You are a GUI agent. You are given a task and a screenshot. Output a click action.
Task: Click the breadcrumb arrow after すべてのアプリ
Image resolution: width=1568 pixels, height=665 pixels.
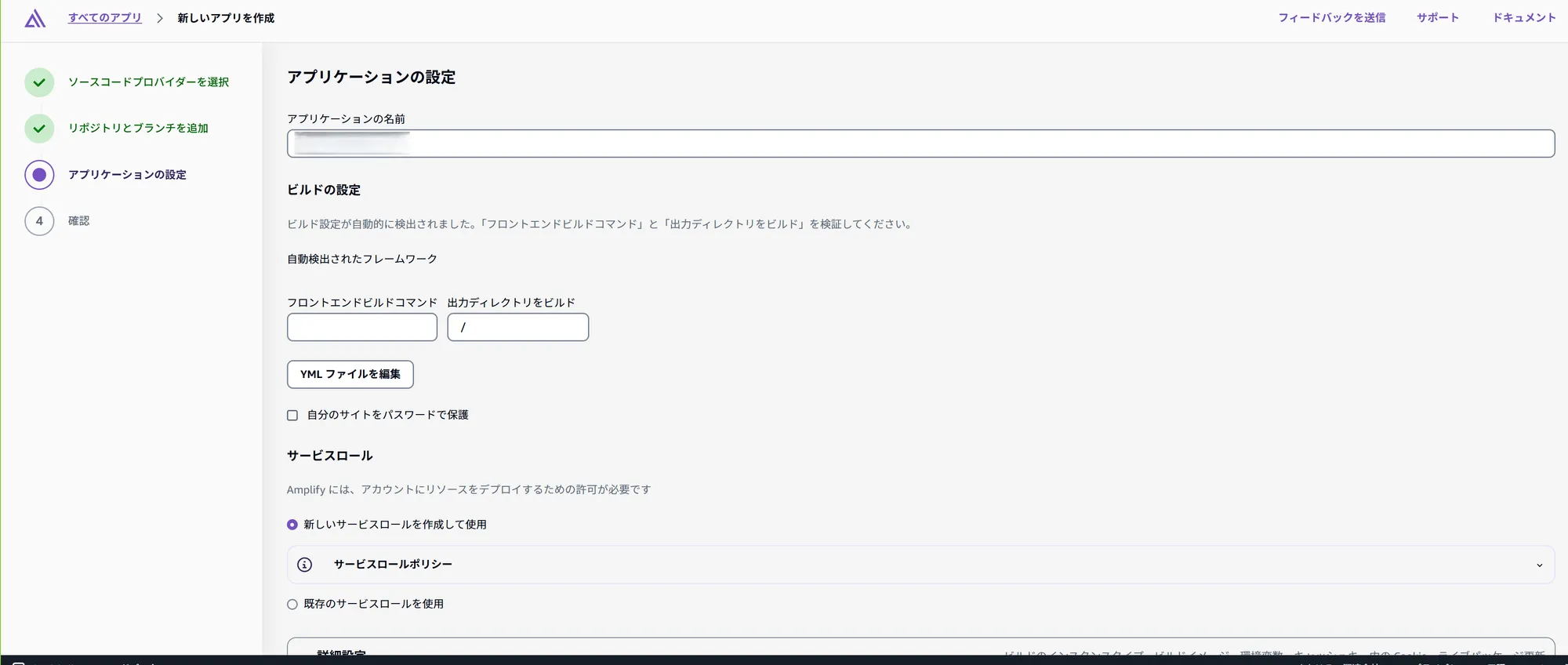[x=159, y=18]
